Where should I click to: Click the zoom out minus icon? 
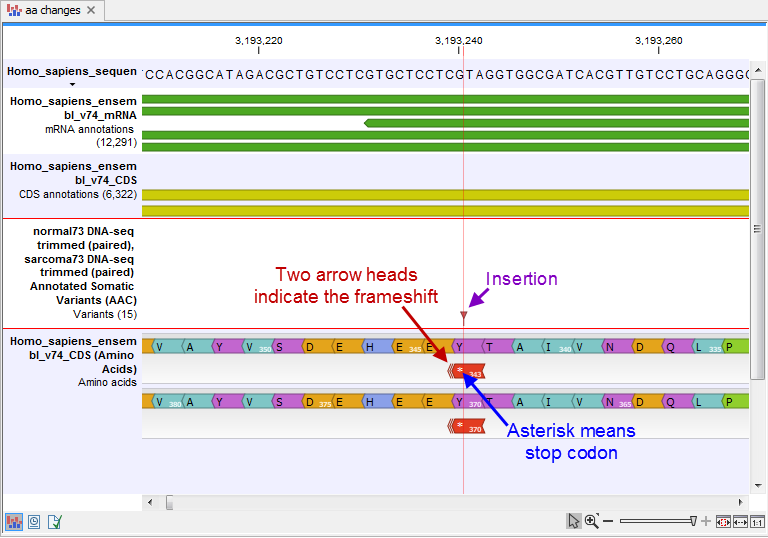coord(609,521)
